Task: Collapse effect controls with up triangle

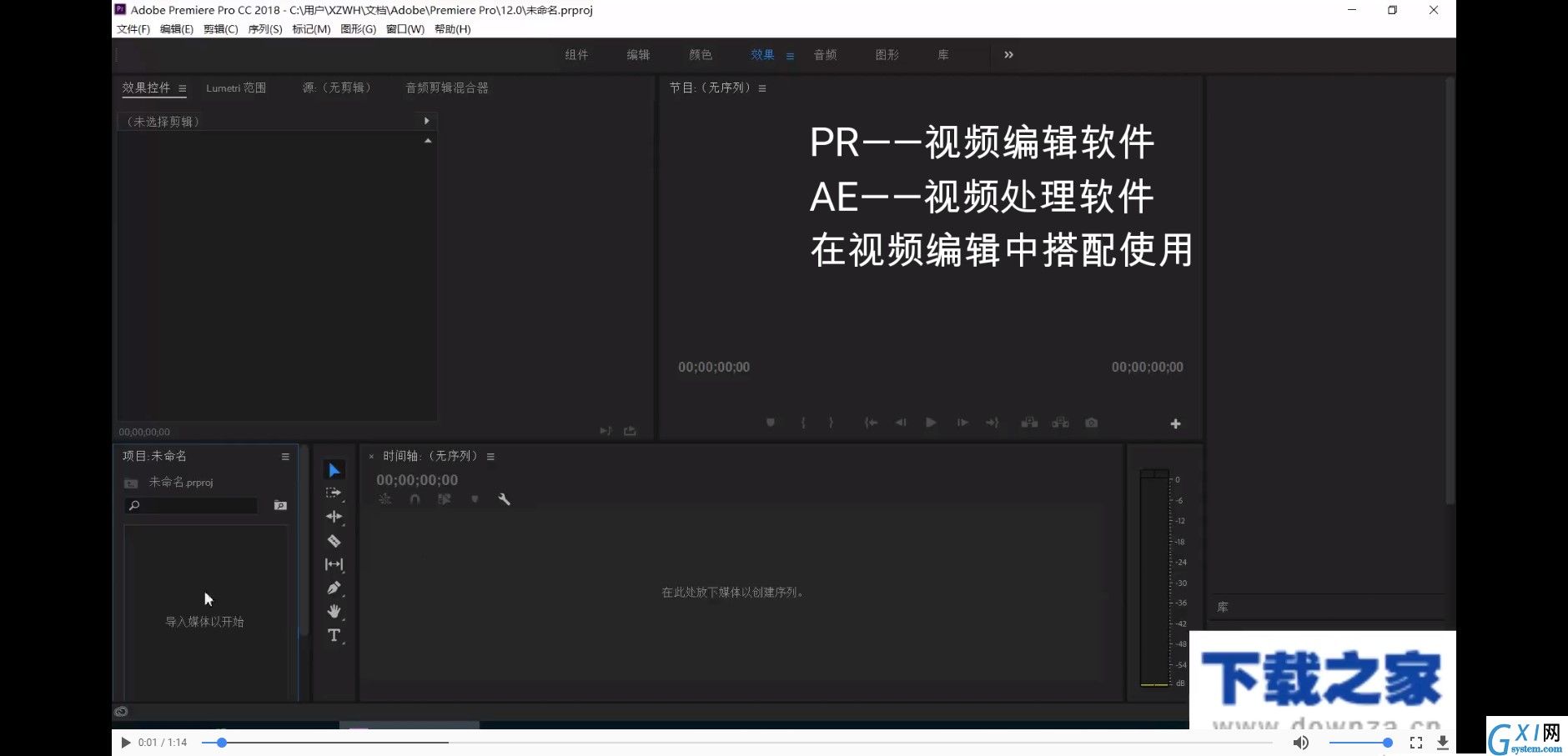Action: pos(428,141)
